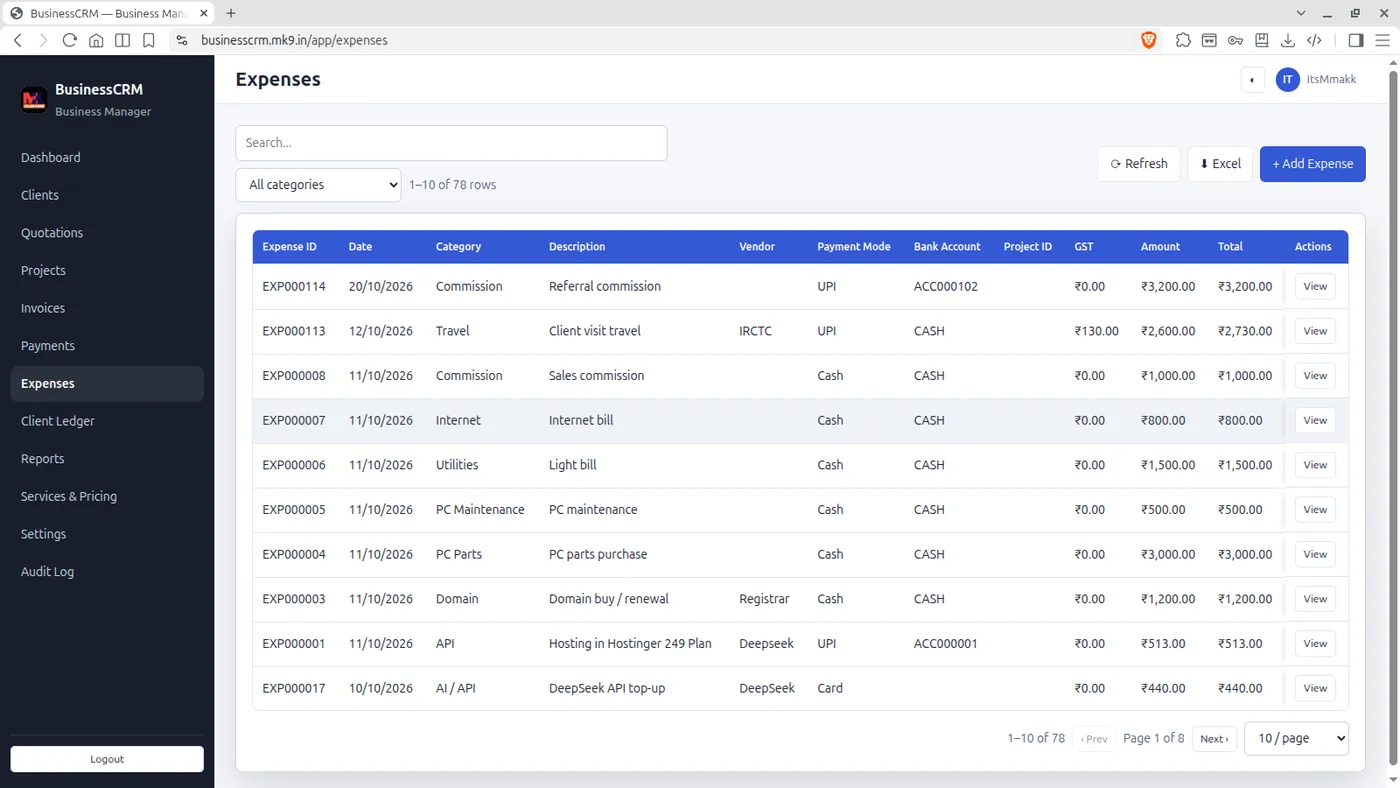Navigate to Invoices in the sidebar
This screenshot has height=788, width=1400.
[107, 308]
